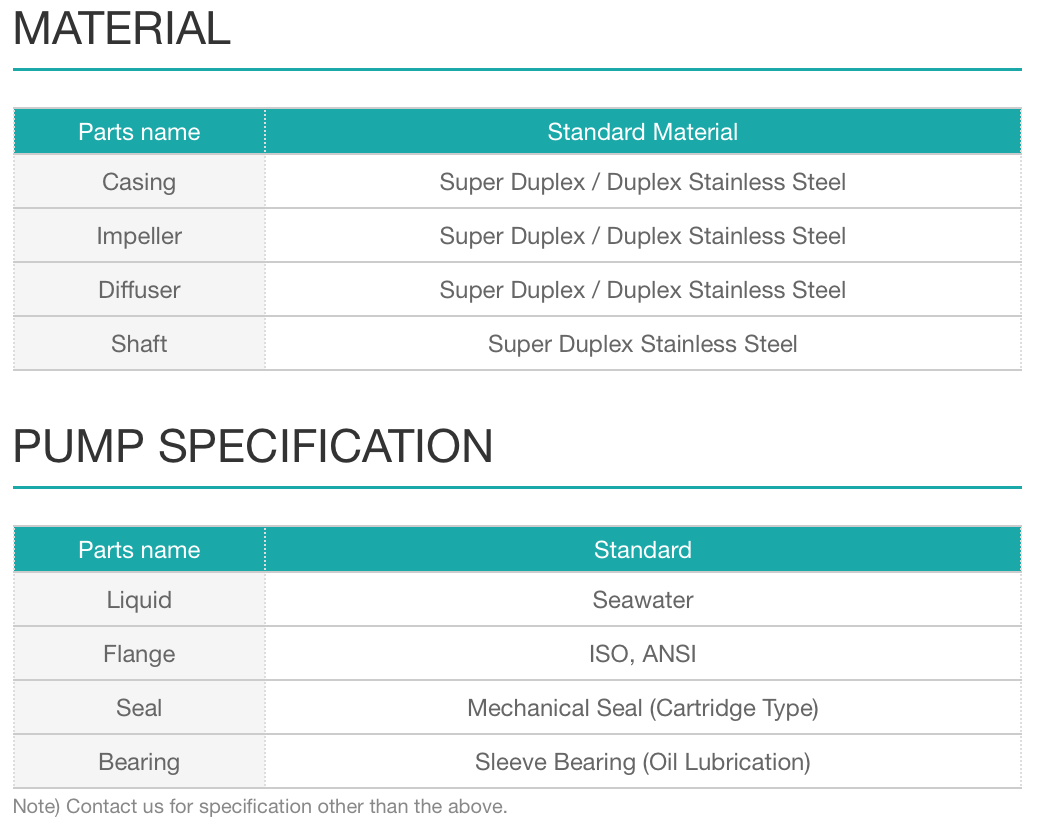
Task: Click the Seawater value cell
Action: pyautogui.click(x=642, y=600)
